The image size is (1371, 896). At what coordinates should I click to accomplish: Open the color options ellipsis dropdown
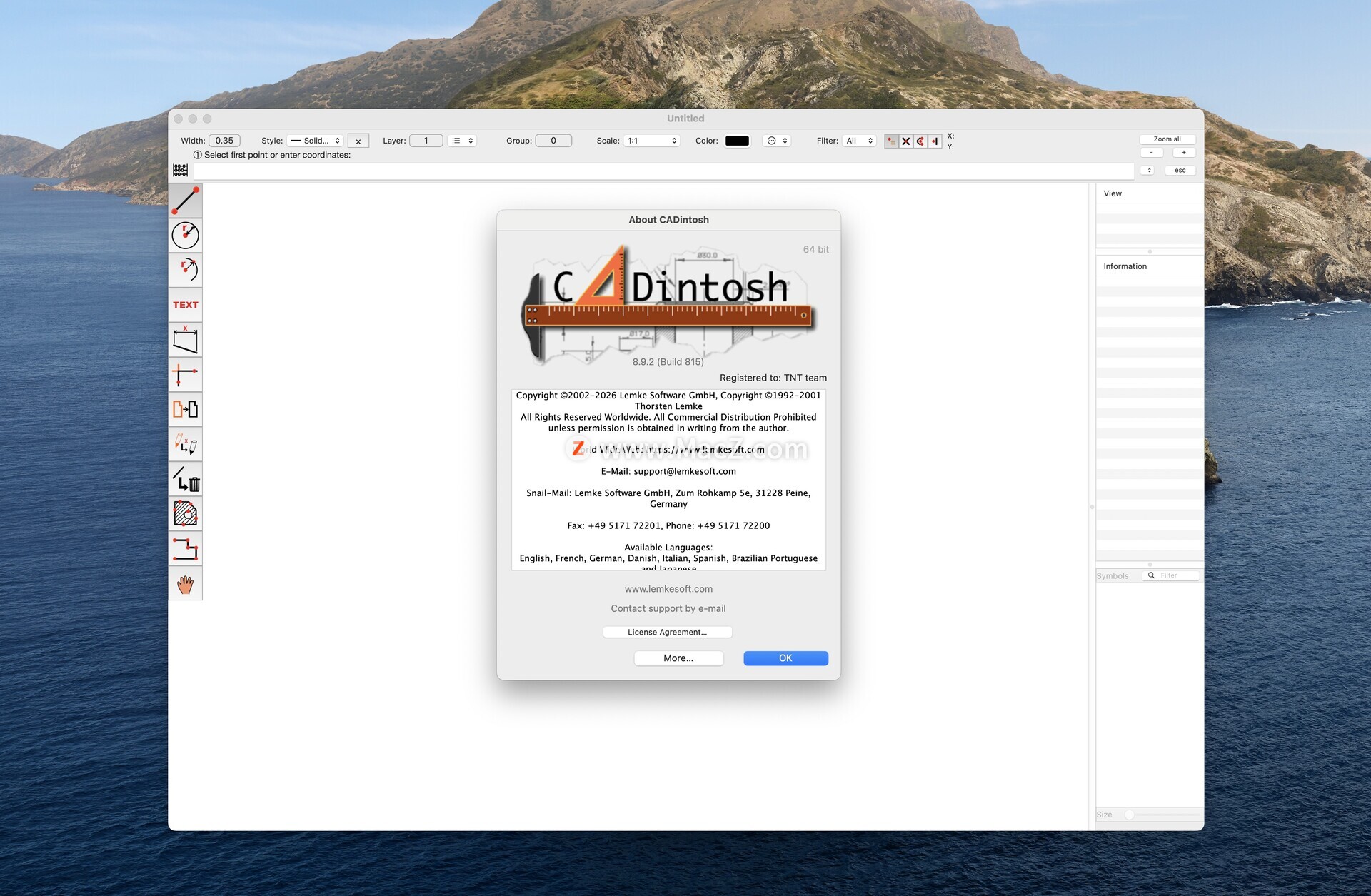777,141
